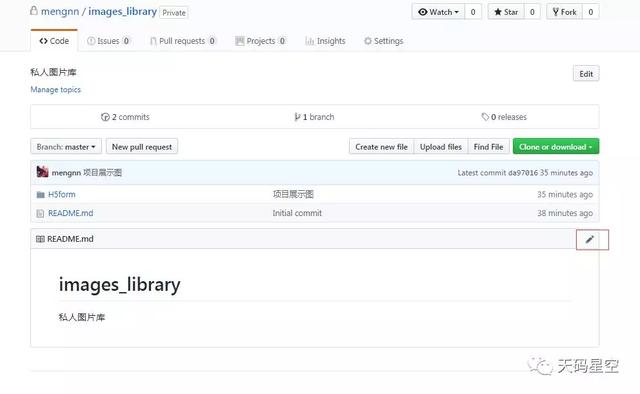Click latest commit message 项目展示图 beside mengnn

tap(102, 173)
